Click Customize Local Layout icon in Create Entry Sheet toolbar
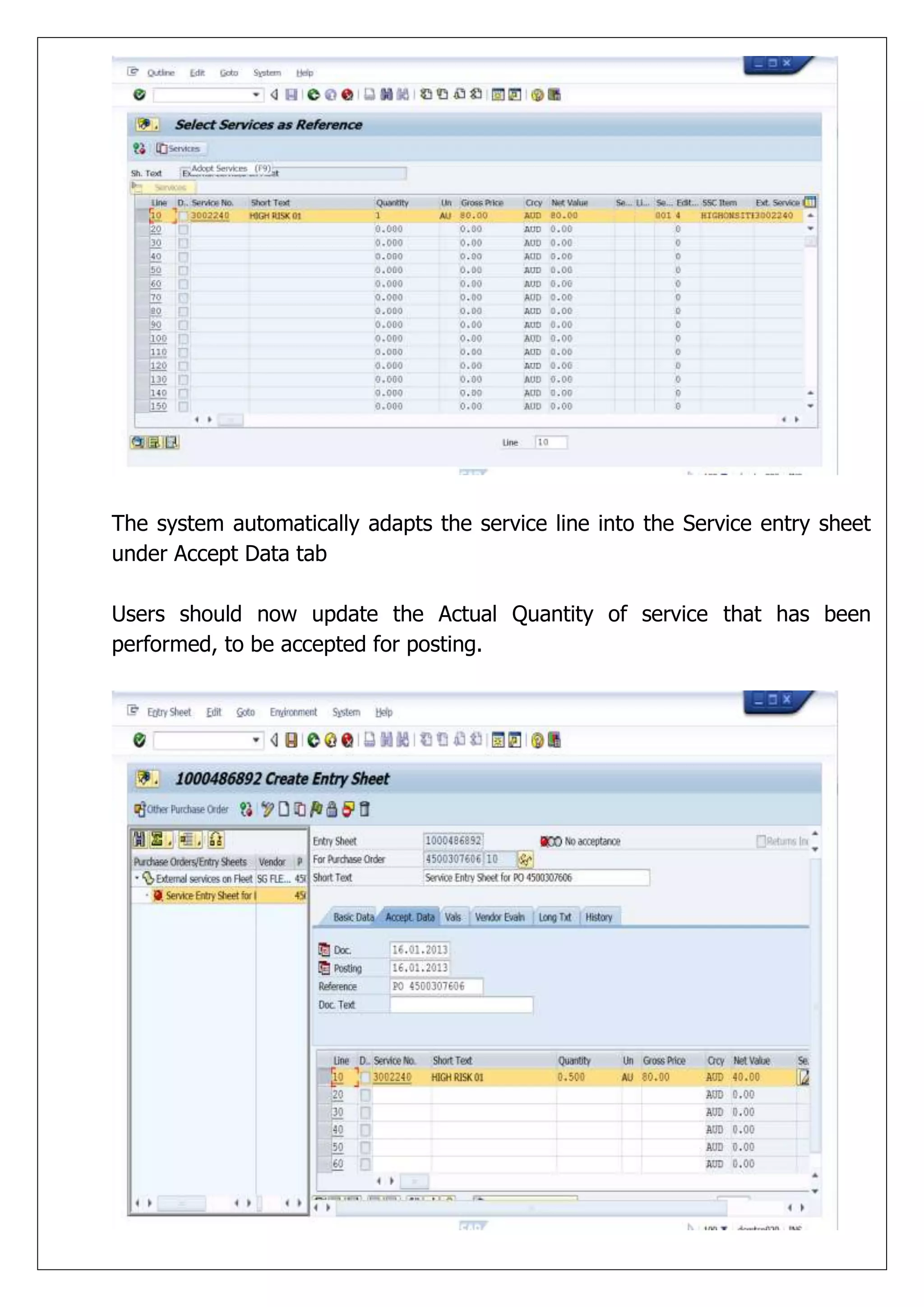The height and width of the screenshot is (1307, 924). tap(555, 740)
